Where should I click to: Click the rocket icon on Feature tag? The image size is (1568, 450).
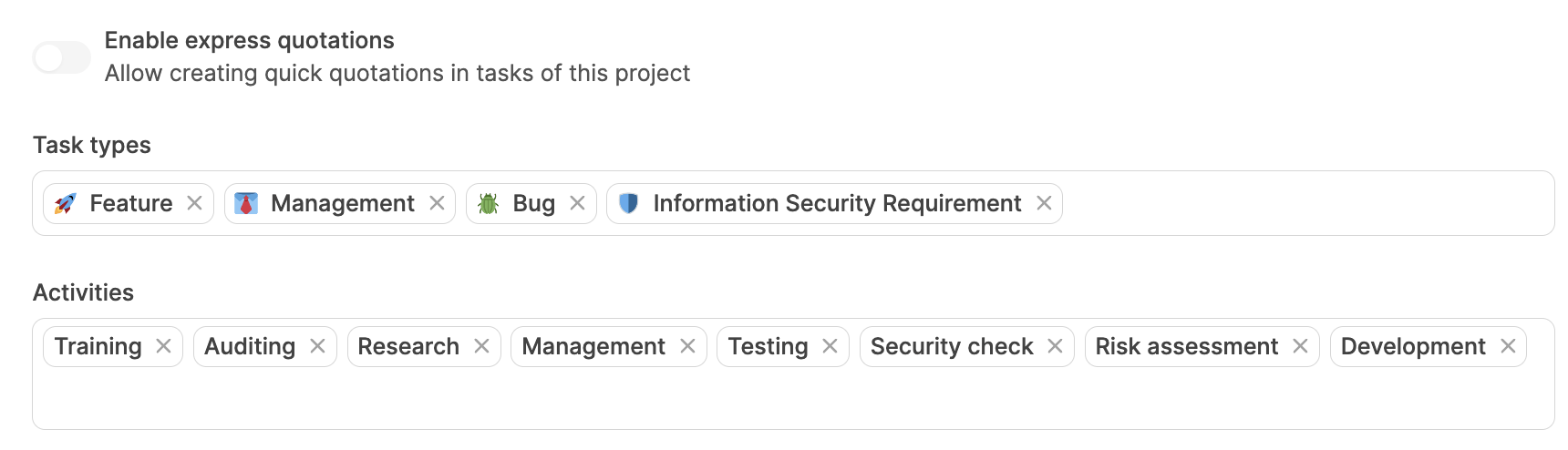(65, 203)
